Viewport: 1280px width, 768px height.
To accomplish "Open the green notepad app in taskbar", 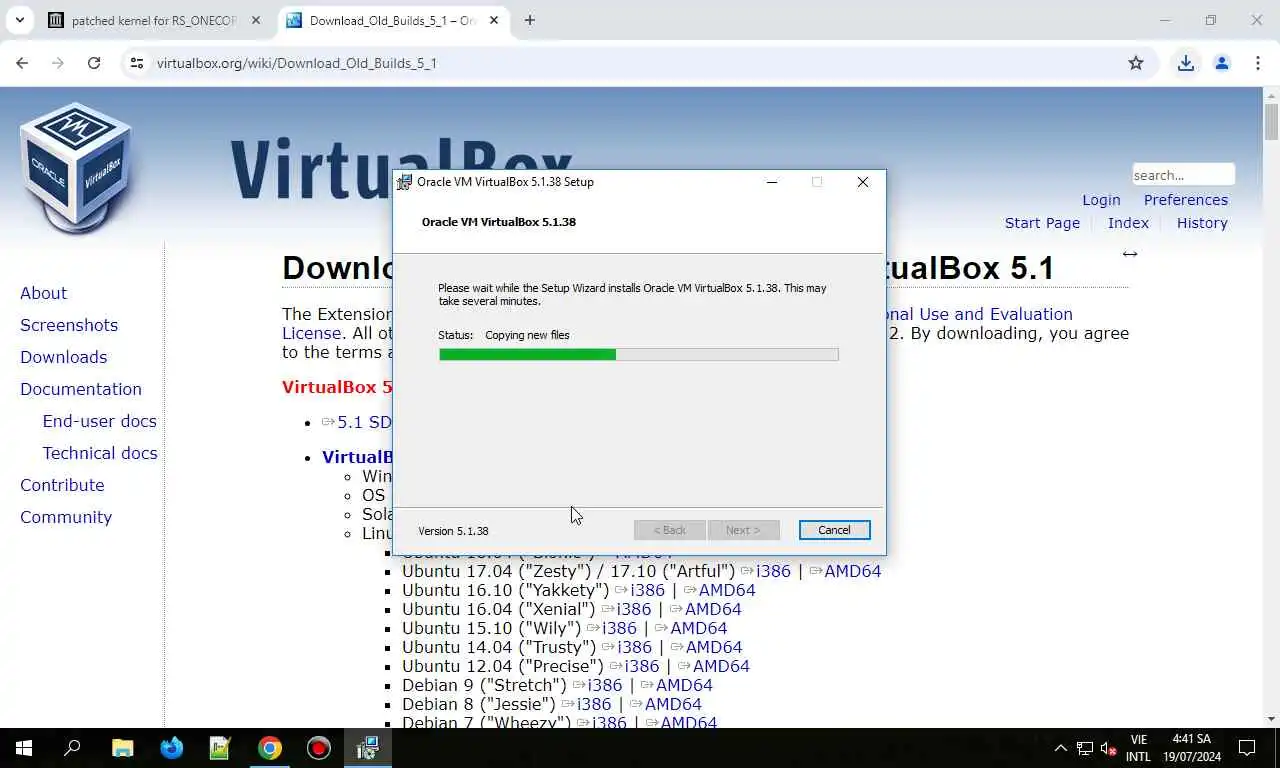I will click(x=220, y=748).
